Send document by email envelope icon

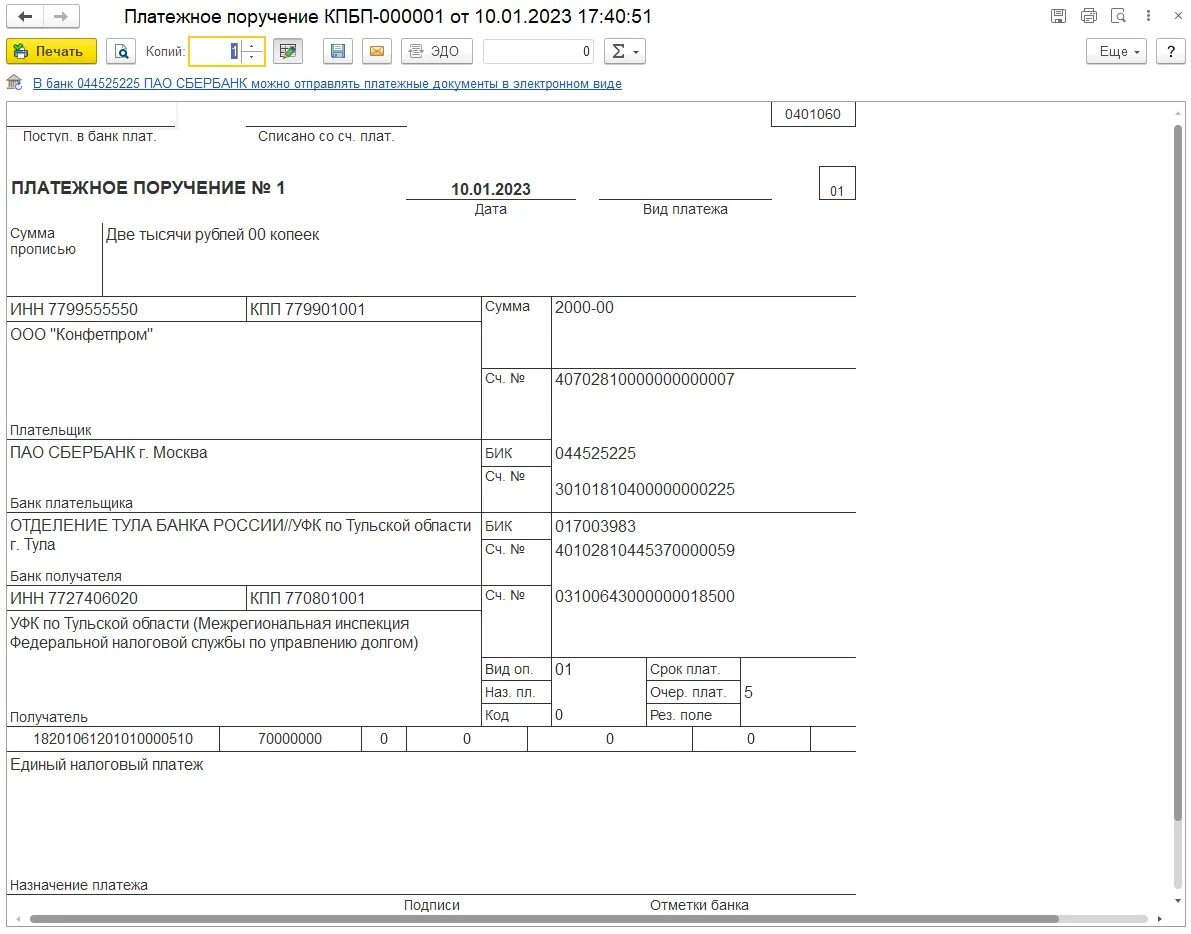(x=377, y=52)
